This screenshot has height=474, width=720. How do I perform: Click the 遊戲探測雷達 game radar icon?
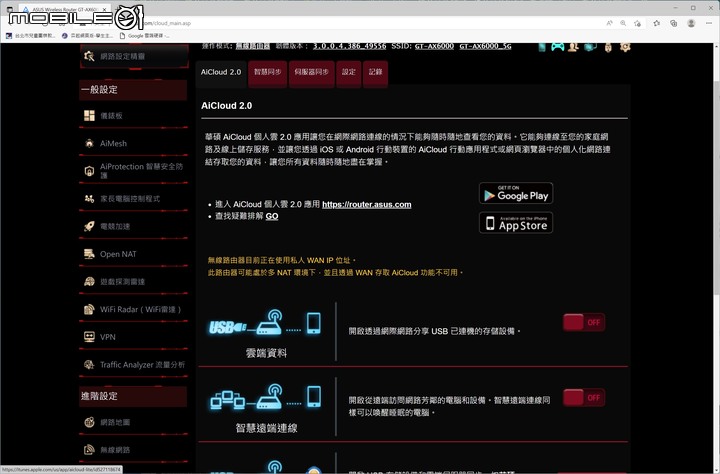[x=89, y=282]
